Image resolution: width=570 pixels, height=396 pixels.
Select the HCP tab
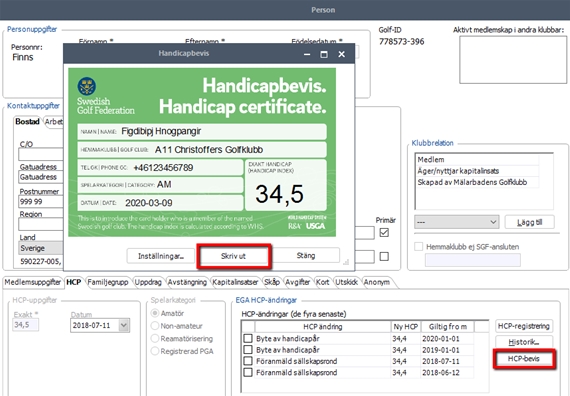[x=74, y=282]
